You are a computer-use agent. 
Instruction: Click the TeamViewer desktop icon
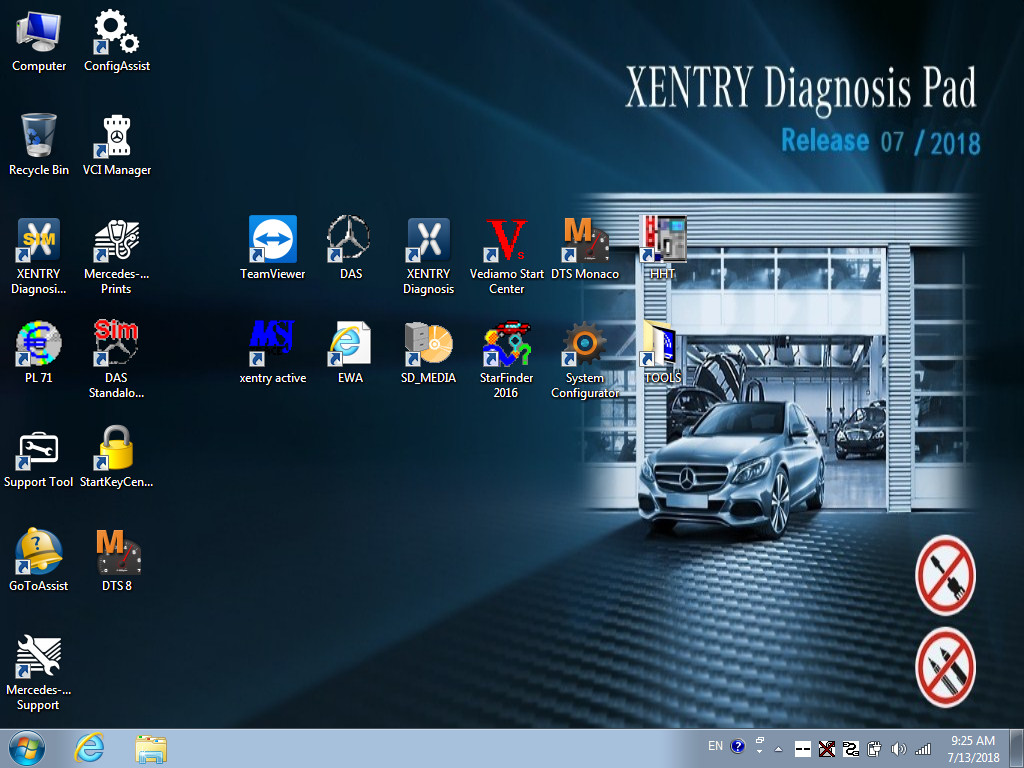coord(272,240)
